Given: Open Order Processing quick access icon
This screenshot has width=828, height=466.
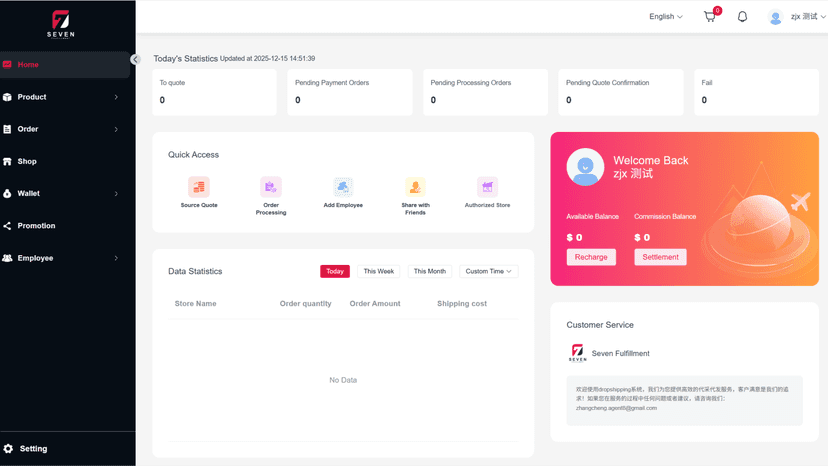Looking at the screenshot, I should 271,187.
